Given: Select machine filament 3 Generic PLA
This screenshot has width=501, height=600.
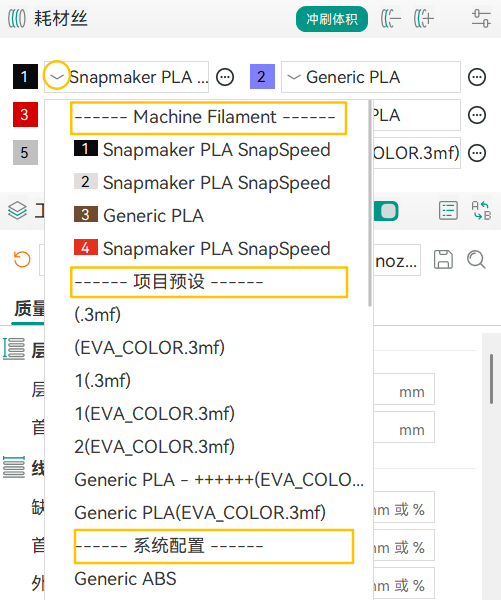Looking at the screenshot, I should click(207, 215).
